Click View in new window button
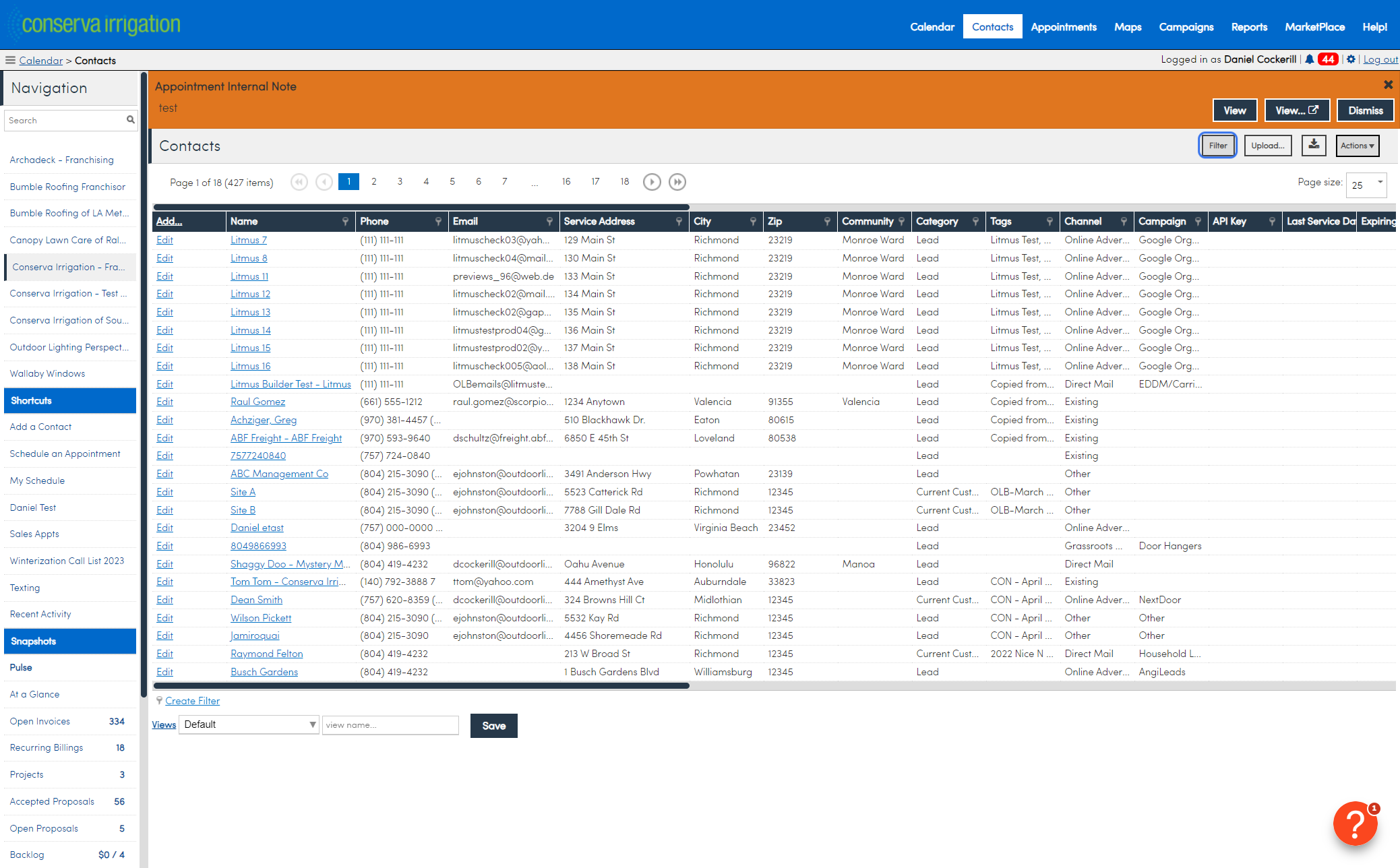The image size is (1400, 868). click(x=1297, y=111)
